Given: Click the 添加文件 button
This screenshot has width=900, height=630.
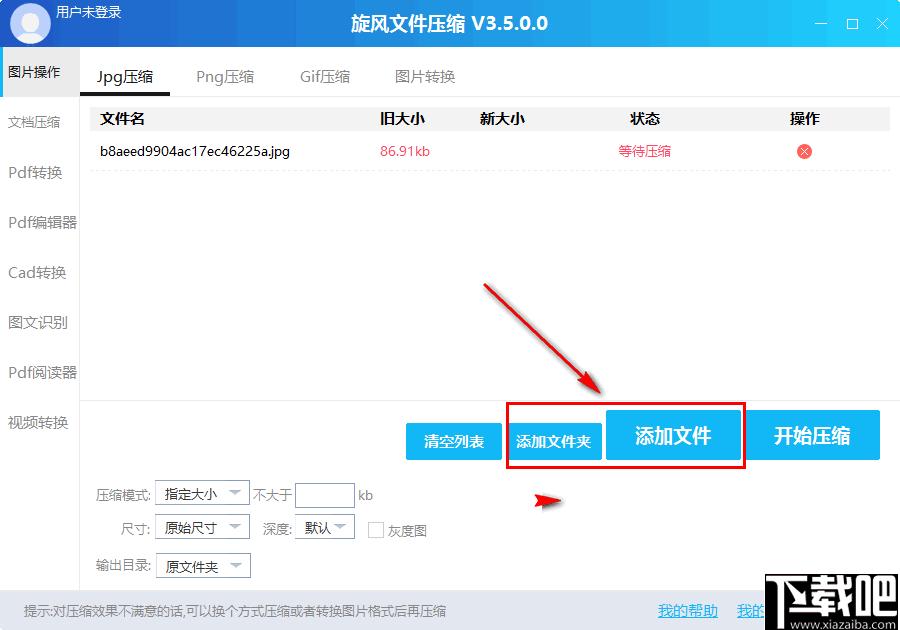Looking at the screenshot, I should point(673,435).
